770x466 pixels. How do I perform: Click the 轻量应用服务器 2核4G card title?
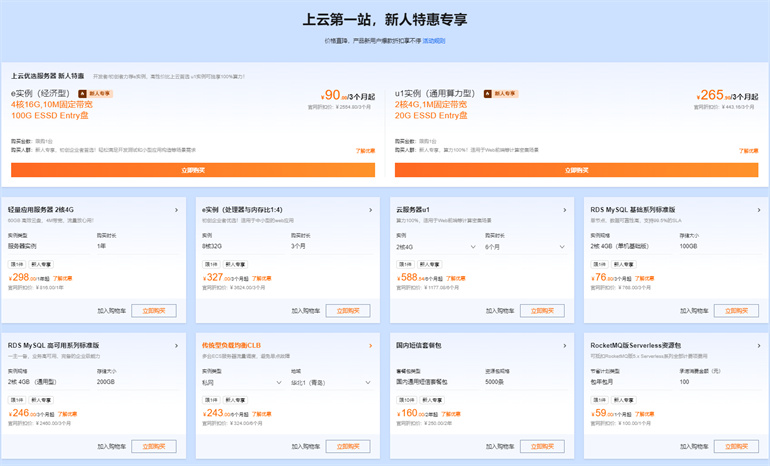click(41, 210)
